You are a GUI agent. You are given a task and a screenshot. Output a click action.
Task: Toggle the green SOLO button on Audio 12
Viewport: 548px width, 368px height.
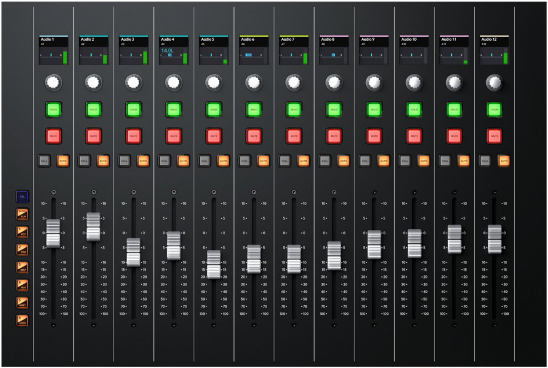[494, 110]
